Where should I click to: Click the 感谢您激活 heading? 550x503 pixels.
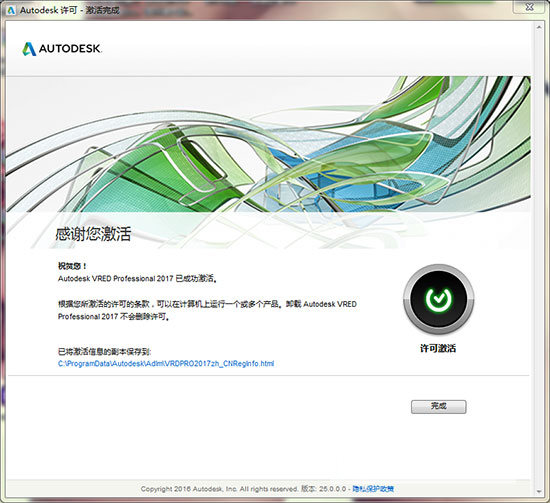93,234
